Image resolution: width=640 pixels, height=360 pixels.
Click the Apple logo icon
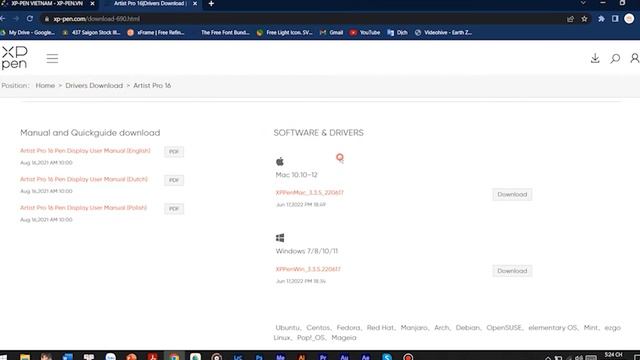(280, 162)
